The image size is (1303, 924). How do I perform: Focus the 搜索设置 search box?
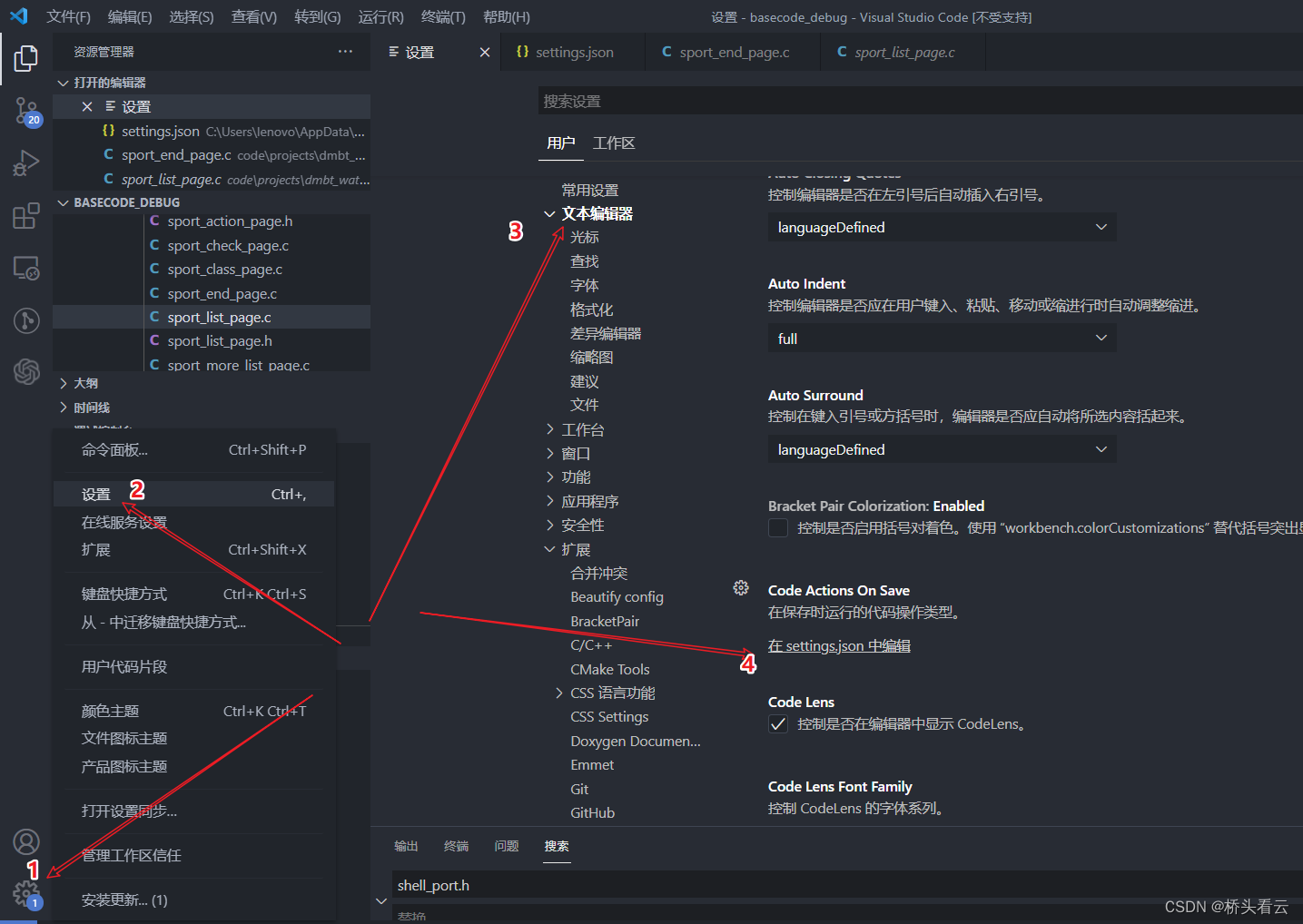pyautogui.click(x=920, y=101)
